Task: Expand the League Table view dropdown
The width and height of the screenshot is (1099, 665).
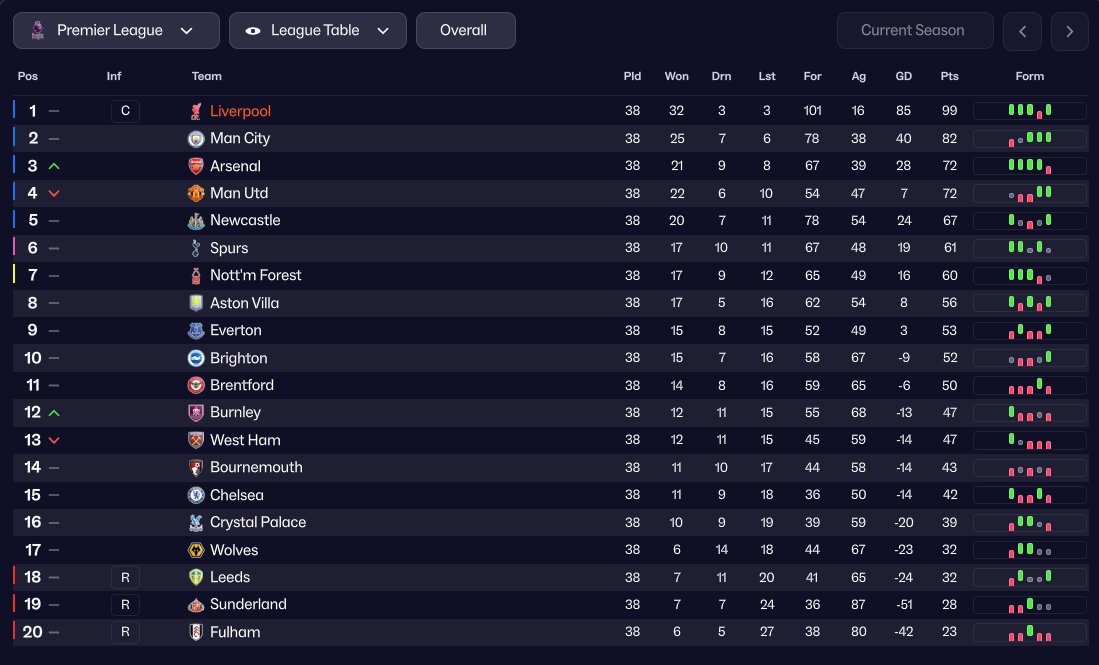Action: pos(317,31)
